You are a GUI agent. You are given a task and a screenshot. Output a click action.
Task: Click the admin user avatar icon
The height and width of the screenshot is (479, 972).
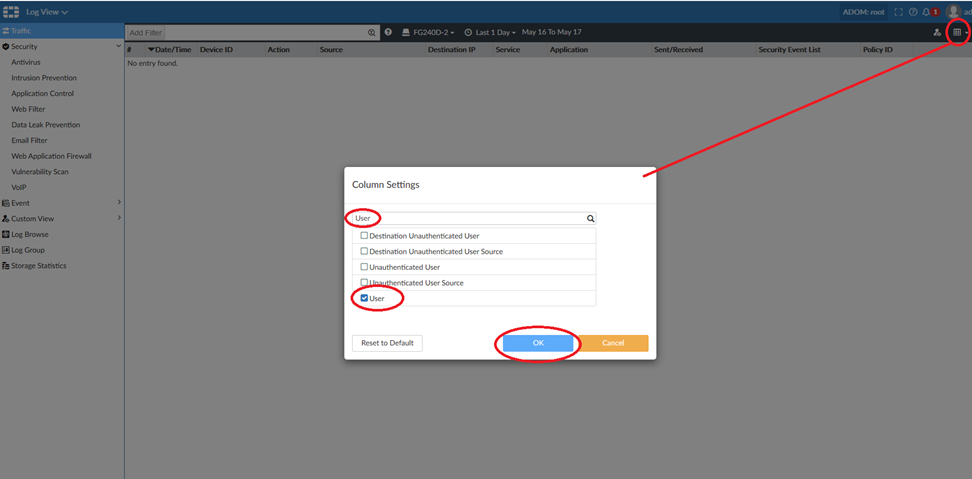[x=953, y=12]
